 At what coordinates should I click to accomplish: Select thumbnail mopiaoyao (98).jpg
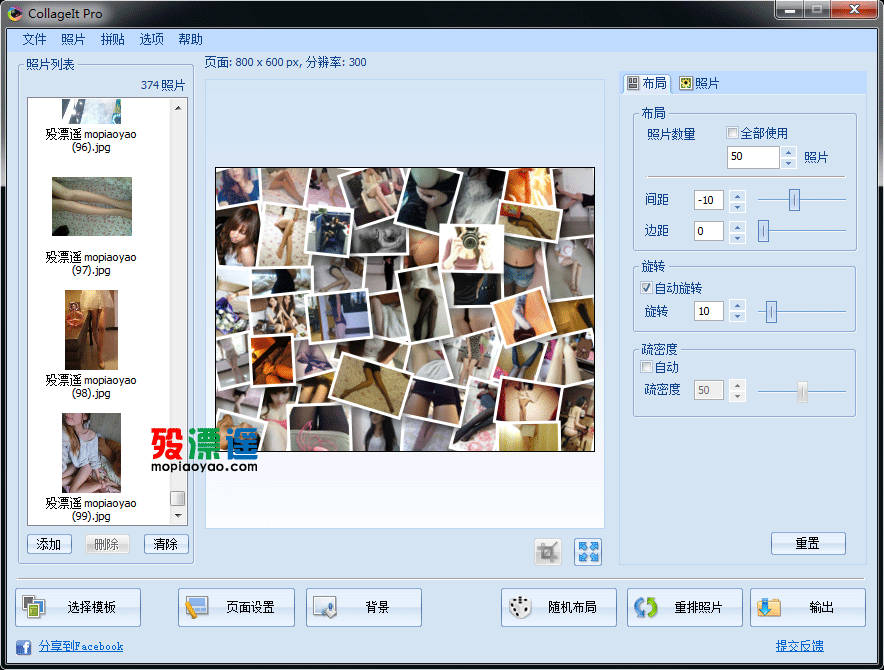coord(91,330)
